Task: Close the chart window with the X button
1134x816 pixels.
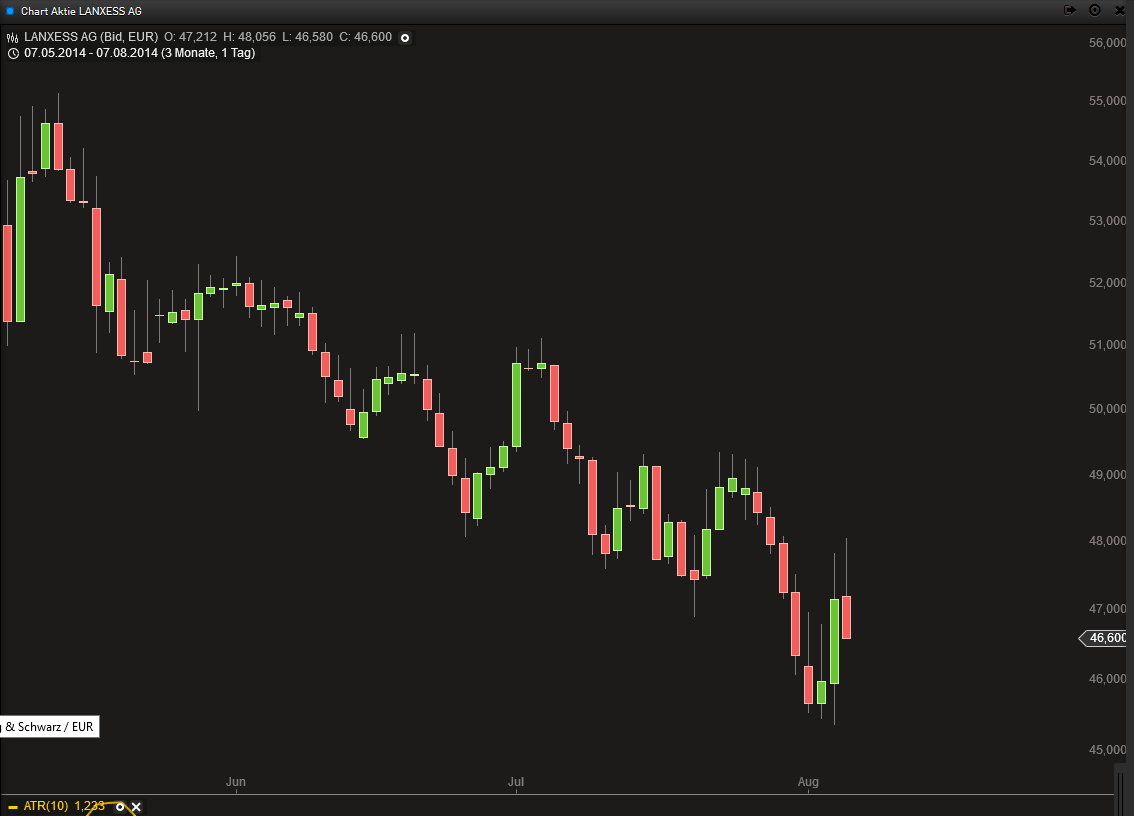Action: click(1120, 10)
